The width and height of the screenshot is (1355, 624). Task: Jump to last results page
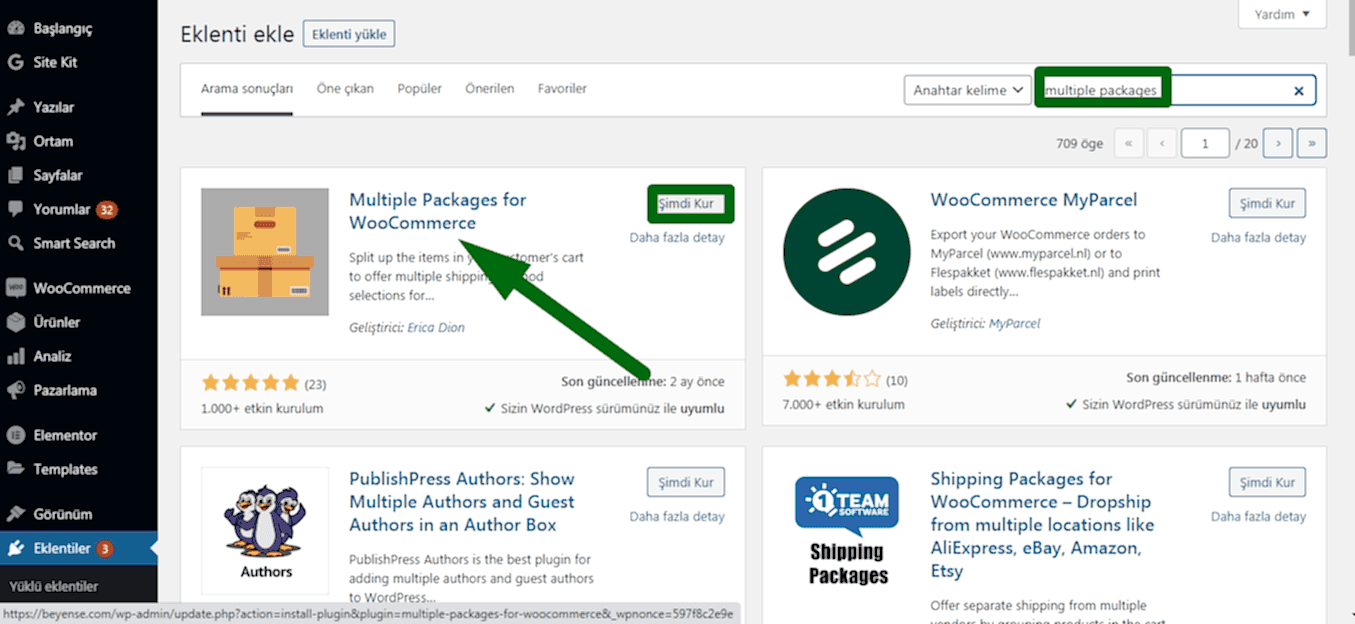tap(1312, 143)
